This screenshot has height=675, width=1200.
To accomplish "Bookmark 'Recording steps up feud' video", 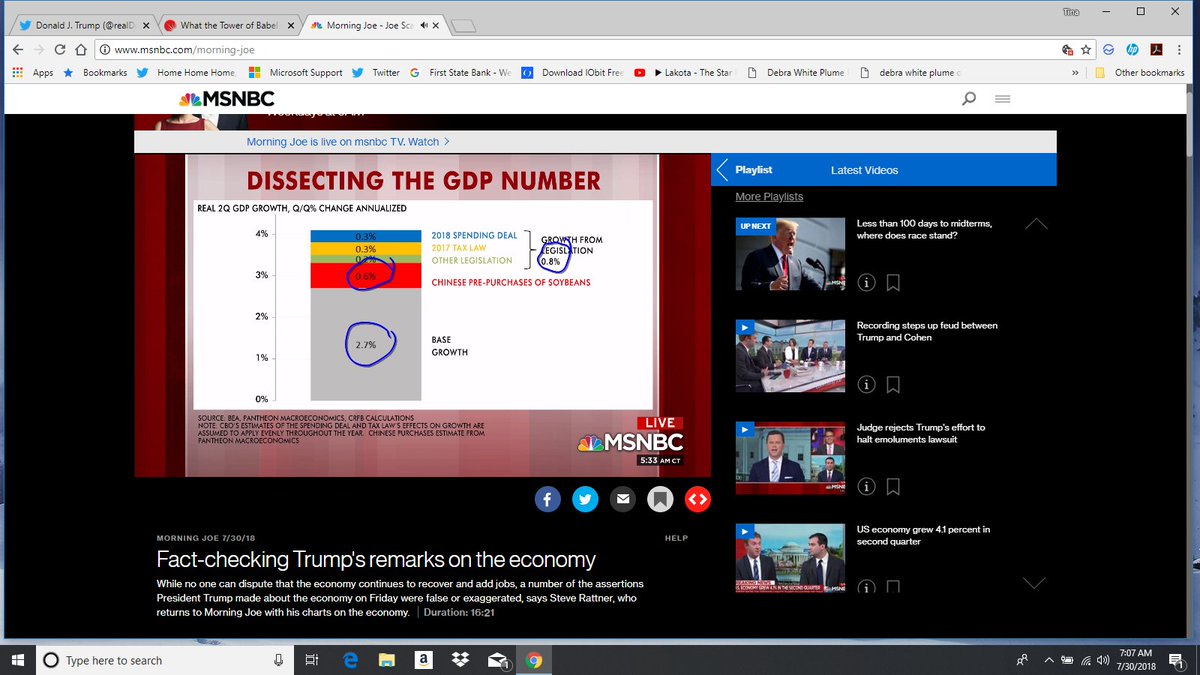I will (893, 385).
